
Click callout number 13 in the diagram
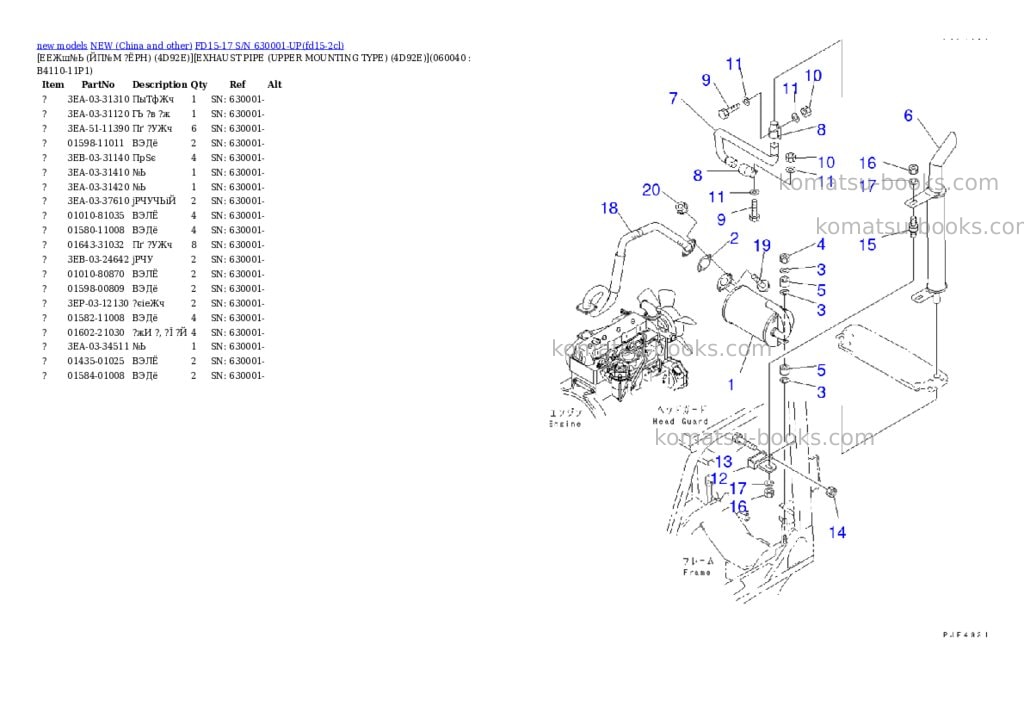coord(724,462)
